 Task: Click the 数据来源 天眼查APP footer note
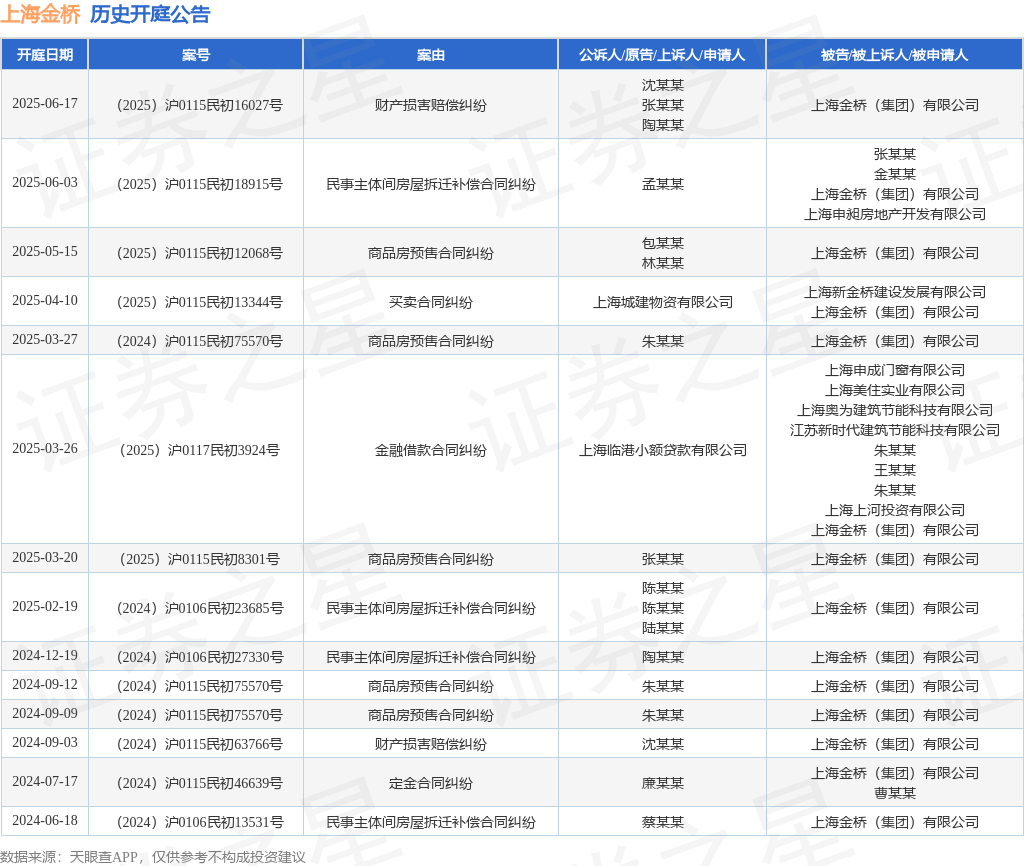tap(153, 857)
